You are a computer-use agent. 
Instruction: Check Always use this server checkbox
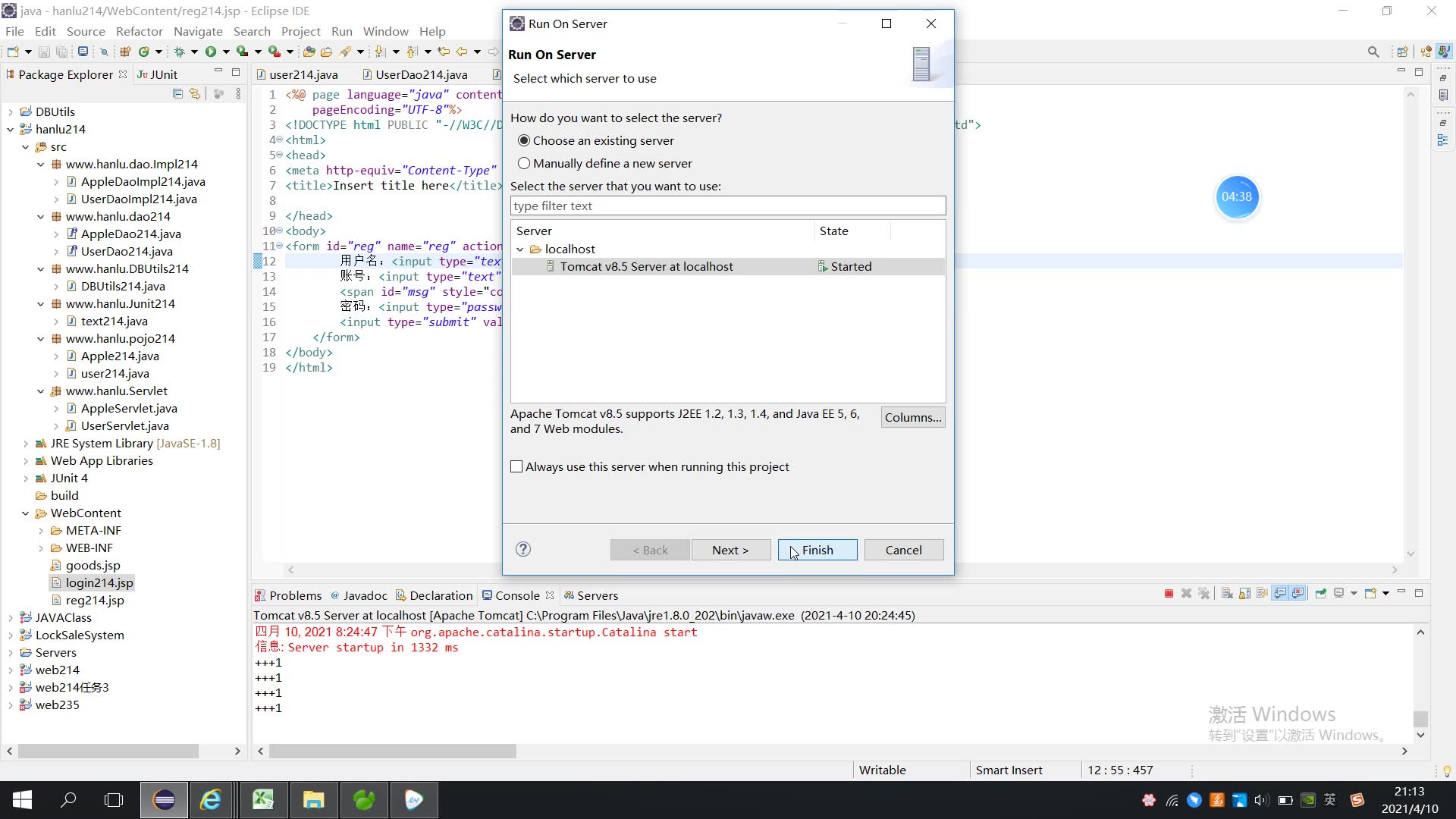(516, 466)
